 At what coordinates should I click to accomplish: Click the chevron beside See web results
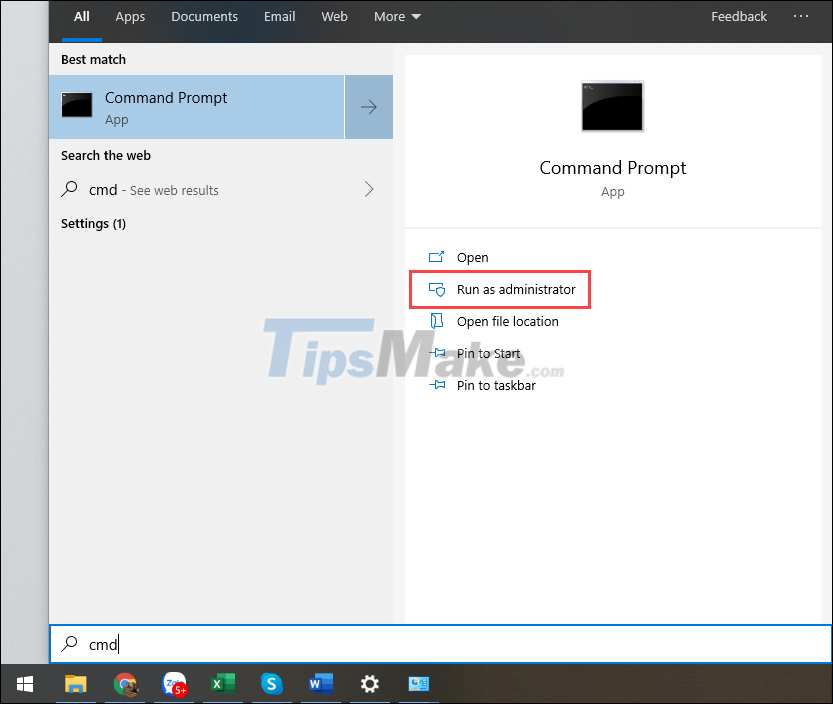[x=369, y=189]
